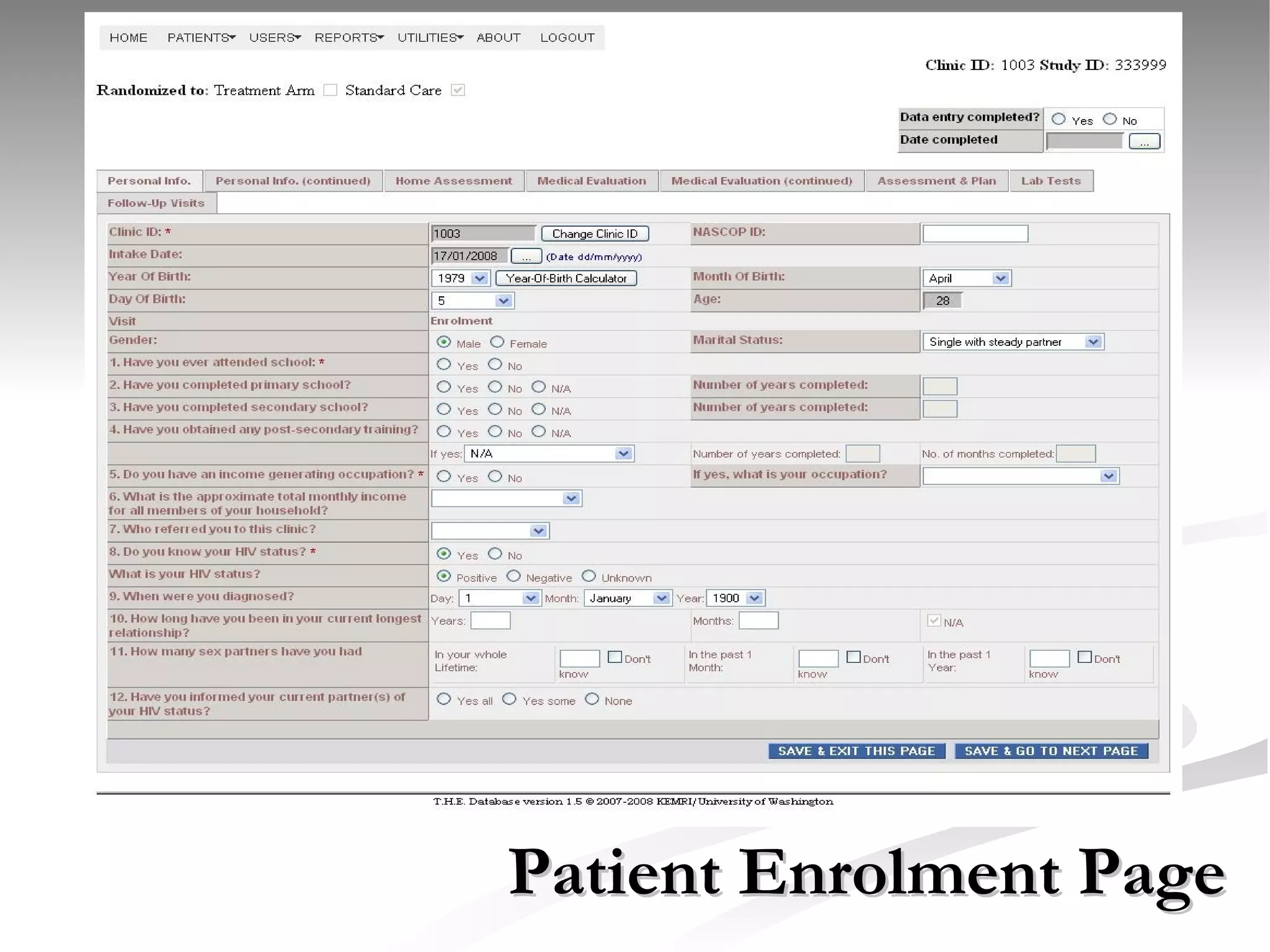Select N/A for completed primary school
The image size is (1270, 952).
coord(538,387)
